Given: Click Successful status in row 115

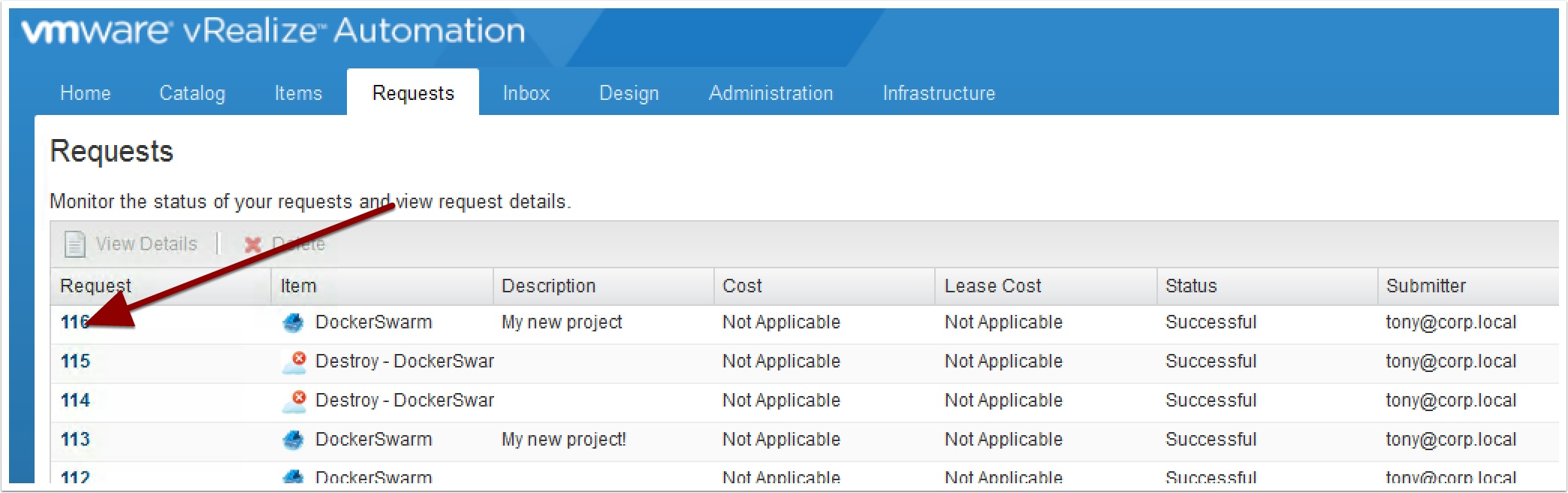Looking at the screenshot, I should 1211,361.
